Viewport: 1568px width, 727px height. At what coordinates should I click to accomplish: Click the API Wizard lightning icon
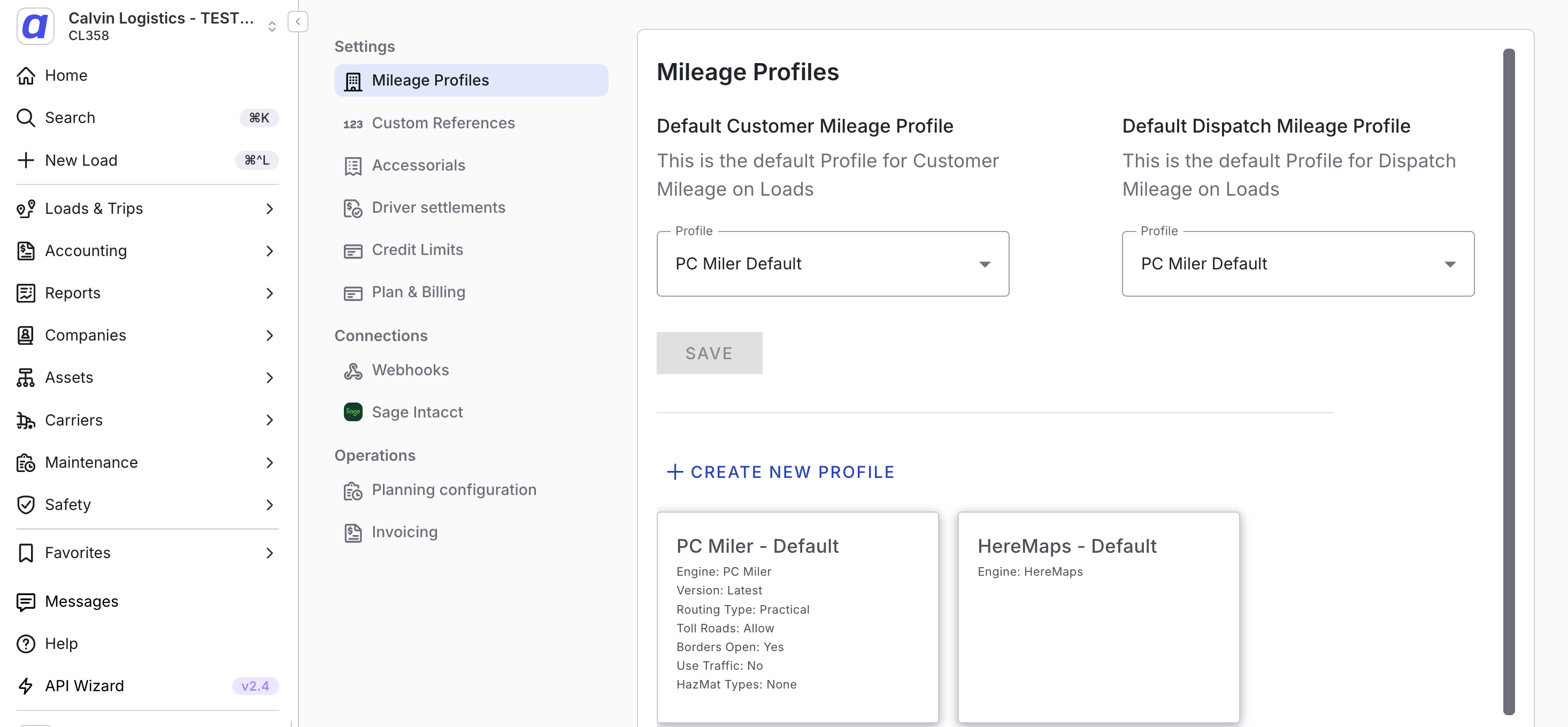26,686
